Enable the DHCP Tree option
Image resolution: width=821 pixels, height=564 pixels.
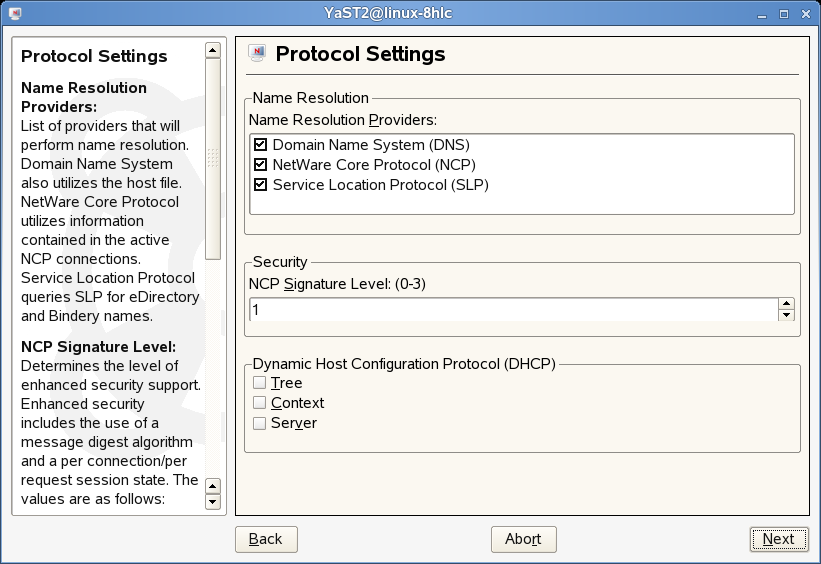[260, 383]
